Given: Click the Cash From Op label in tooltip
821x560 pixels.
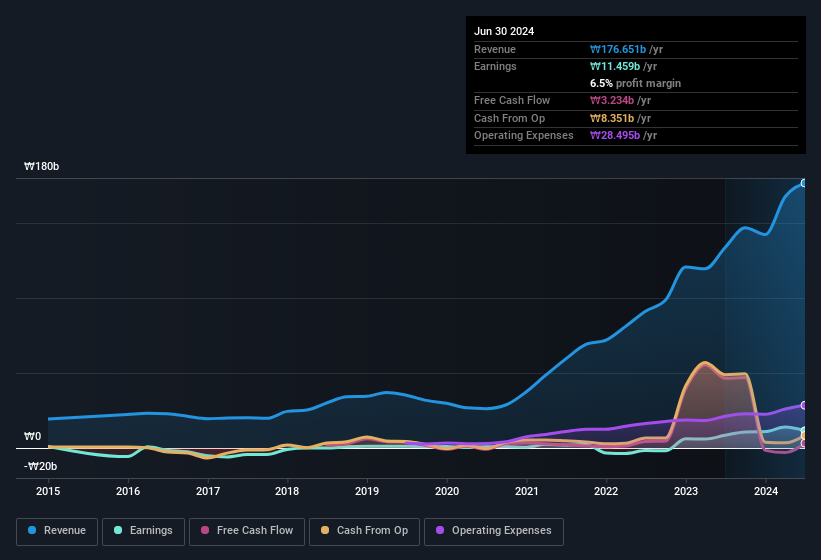Looking at the screenshot, I should click(509, 118).
